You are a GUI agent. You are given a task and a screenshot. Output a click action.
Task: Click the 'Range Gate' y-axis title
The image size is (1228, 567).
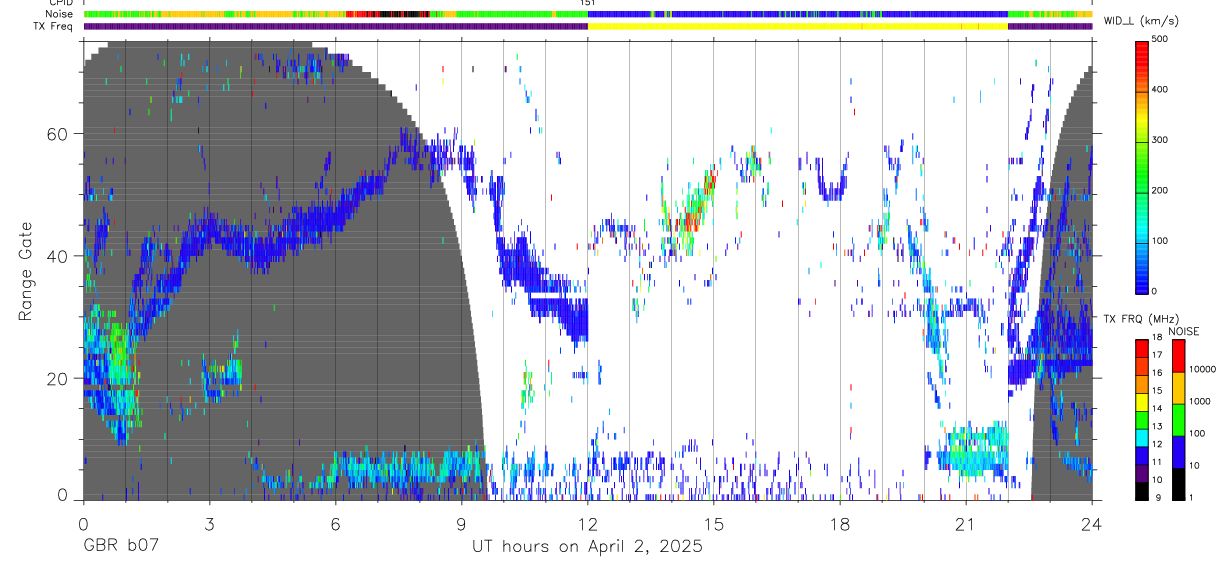[x=25, y=270]
